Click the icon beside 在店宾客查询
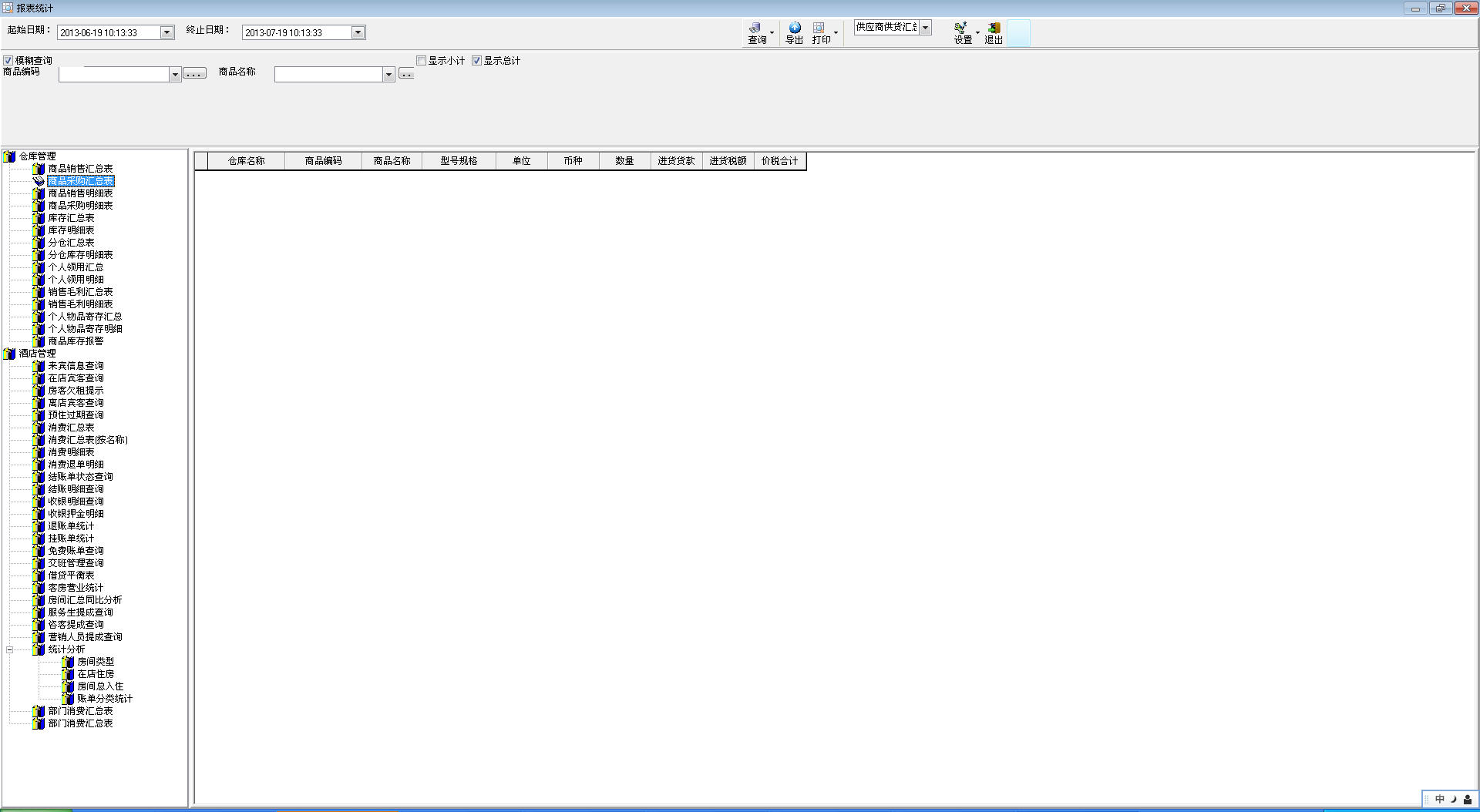This screenshot has width=1480, height=812. [39, 378]
